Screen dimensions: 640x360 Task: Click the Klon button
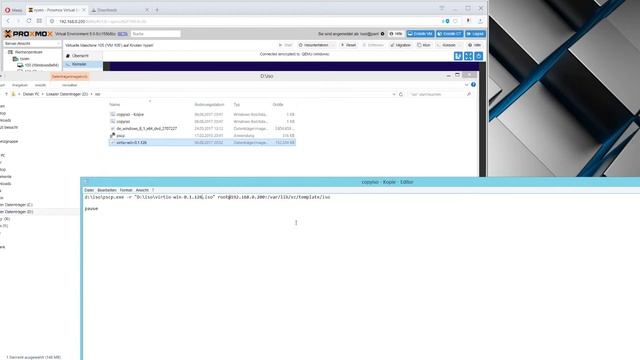coord(424,45)
